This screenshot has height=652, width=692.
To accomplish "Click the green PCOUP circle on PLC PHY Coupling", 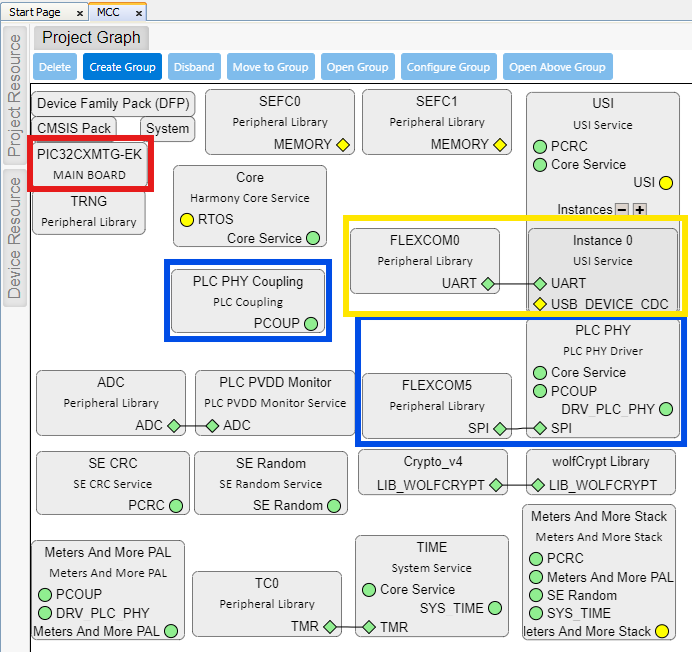I will click(311, 323).
